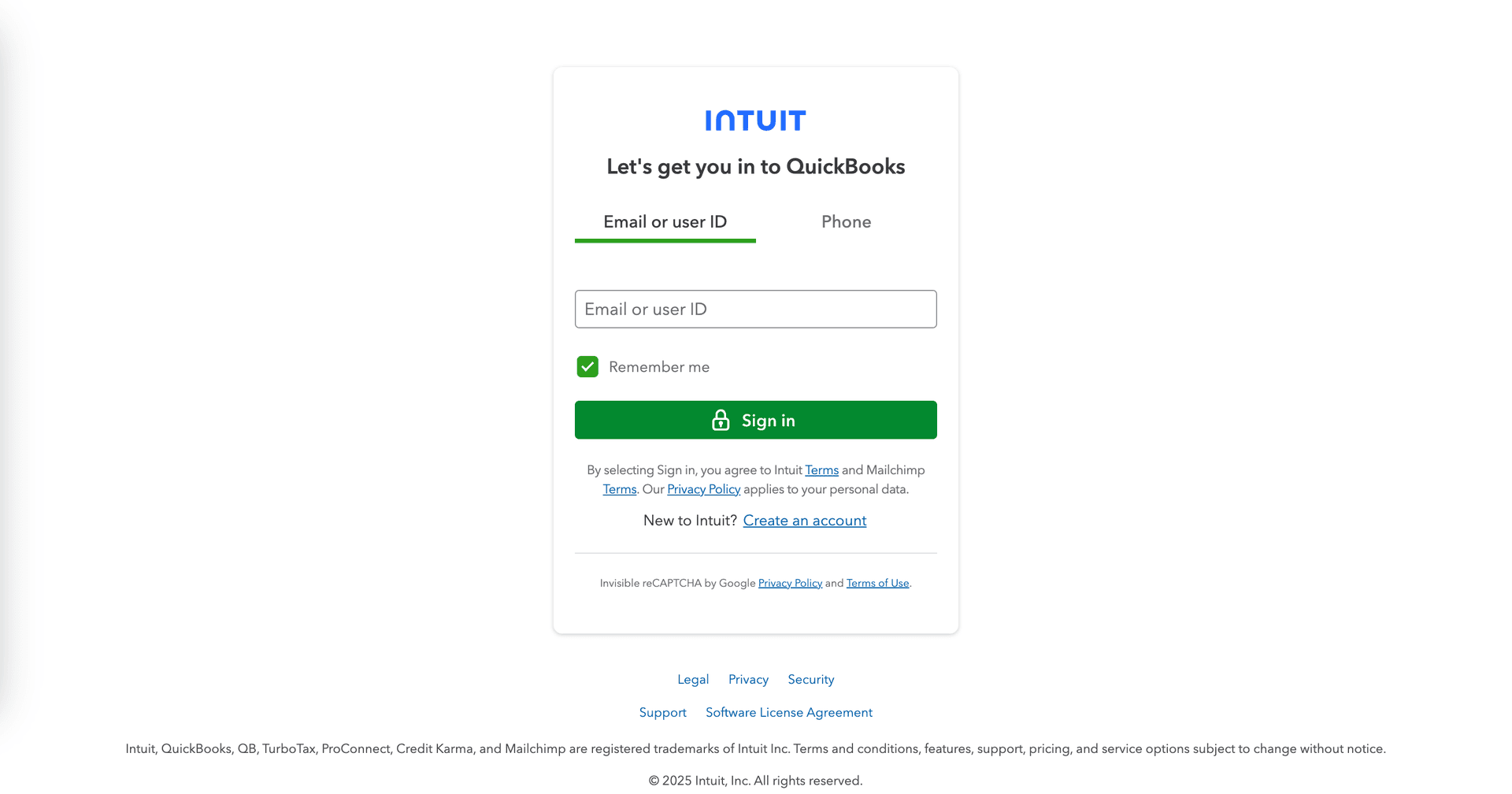Open the Mailchimp Terms link
The height and width of the screenshot is (794, 1512).
point(619,488)
